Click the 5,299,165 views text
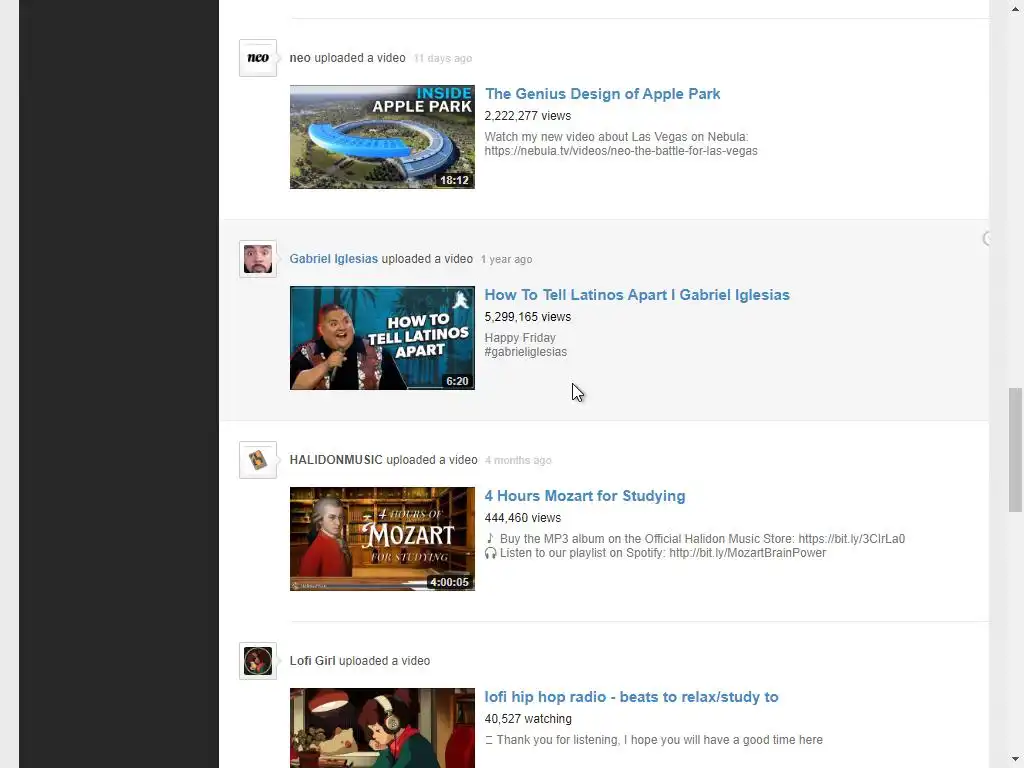This screenshot has height=768, width=1024. 528,317
